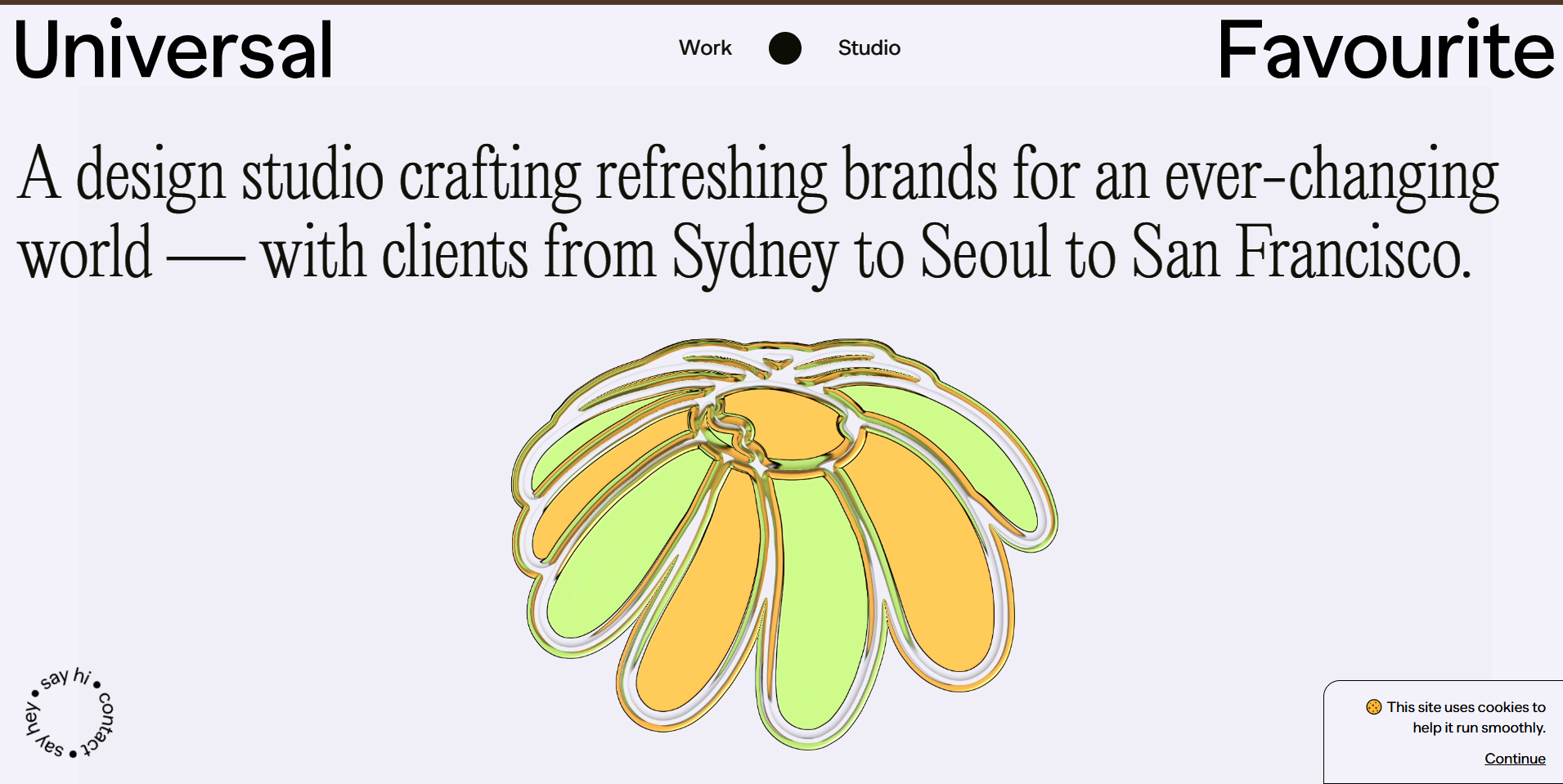Click 'A design studio' at the headline start
This screenshot has width=1563, height=784.
[x=200, y=174]
